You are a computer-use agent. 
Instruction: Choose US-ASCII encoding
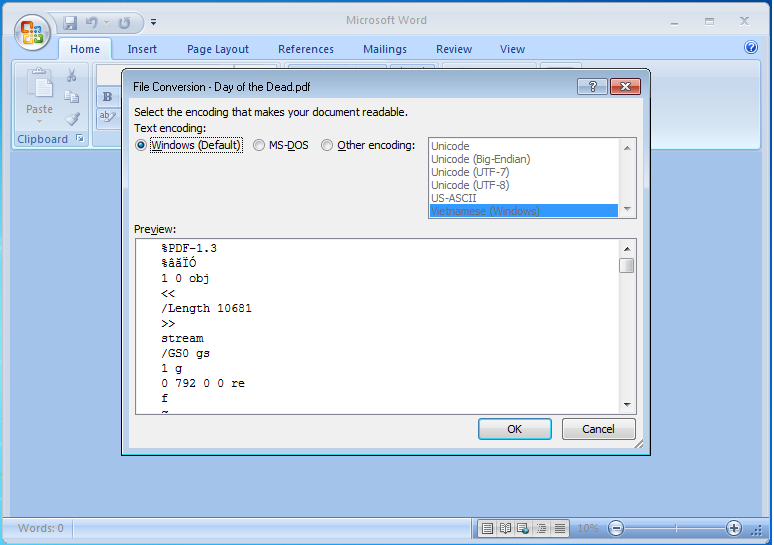pyautogui.click(x=524, y=198)
